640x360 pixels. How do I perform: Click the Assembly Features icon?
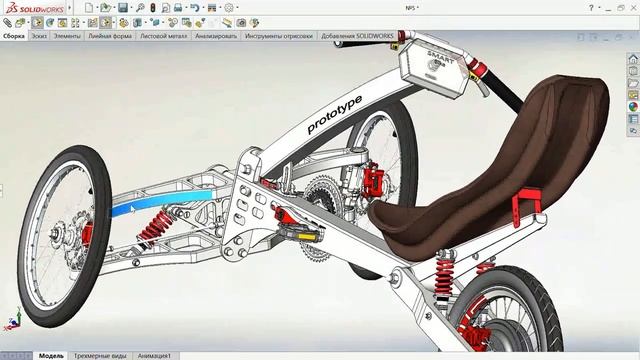138,23
